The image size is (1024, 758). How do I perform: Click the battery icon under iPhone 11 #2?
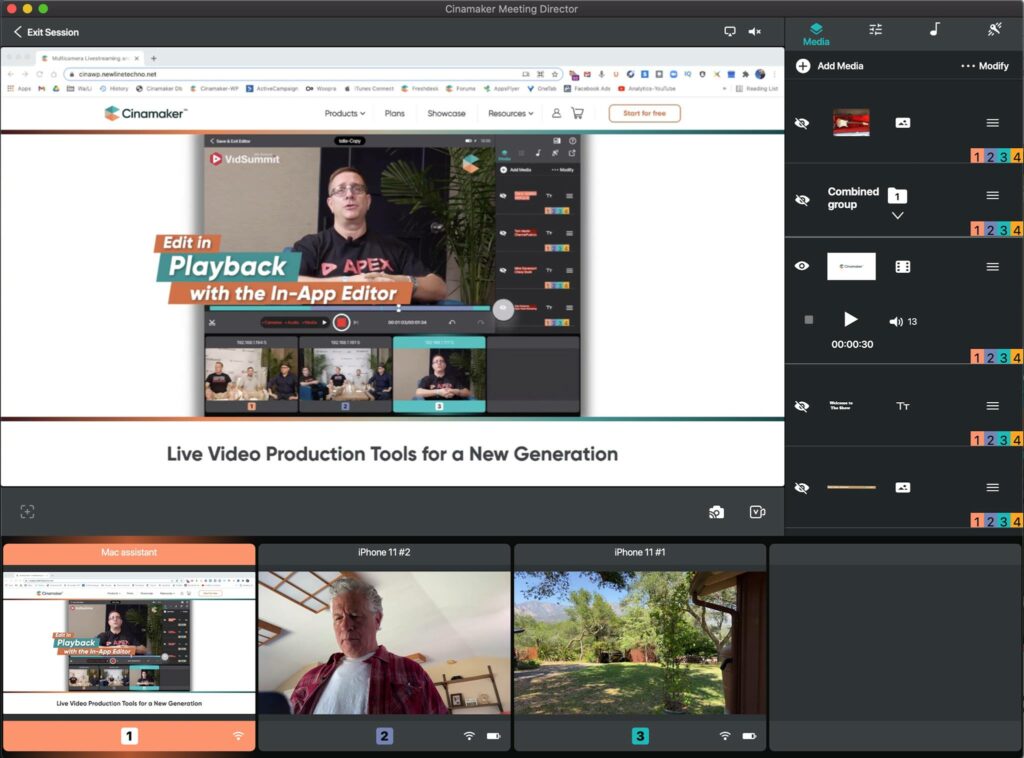coord(494,736)
